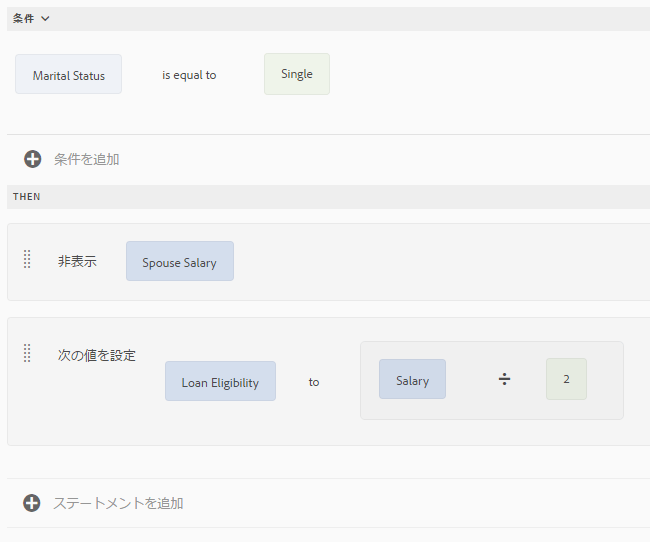Select the Marital Status field chip

[68, 74]
